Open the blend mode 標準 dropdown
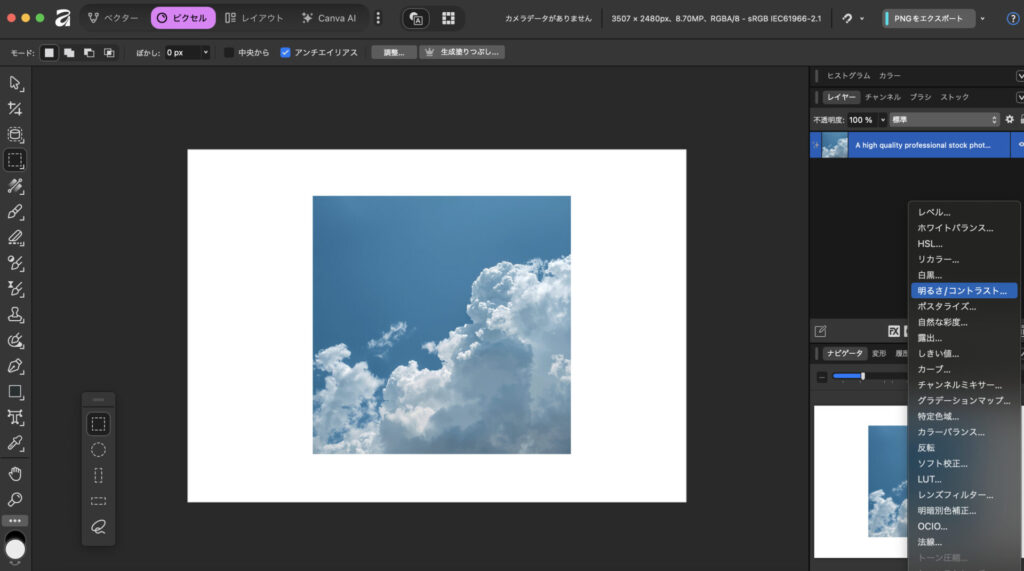The image size is (1024, 571). click(945, 120)
